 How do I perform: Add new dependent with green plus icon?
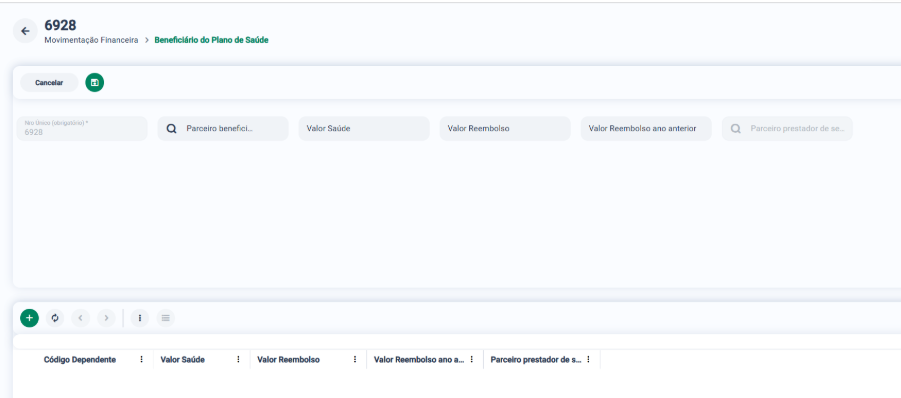click(x=29, y=318)
